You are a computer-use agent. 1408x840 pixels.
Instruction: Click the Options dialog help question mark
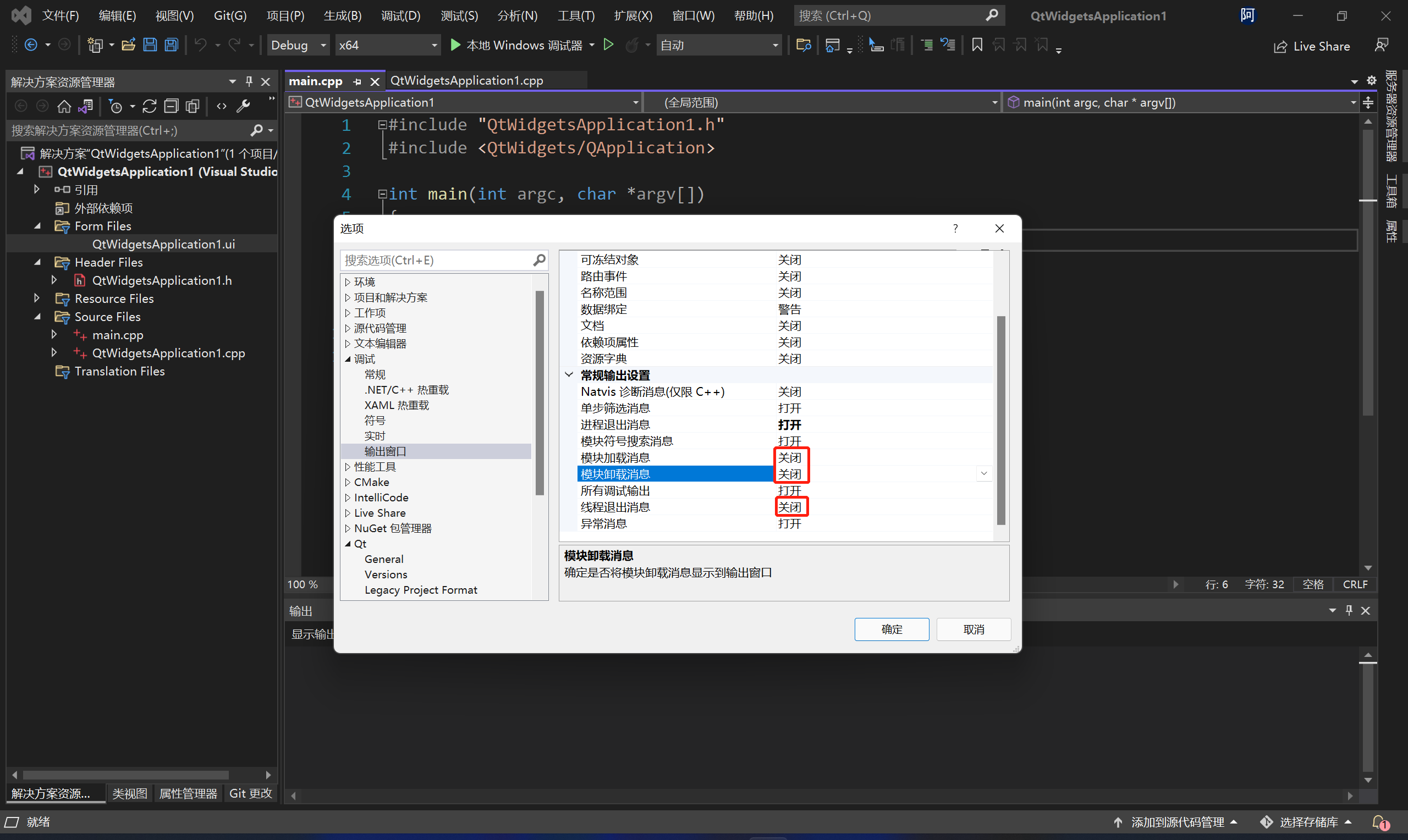click(956, 228)
